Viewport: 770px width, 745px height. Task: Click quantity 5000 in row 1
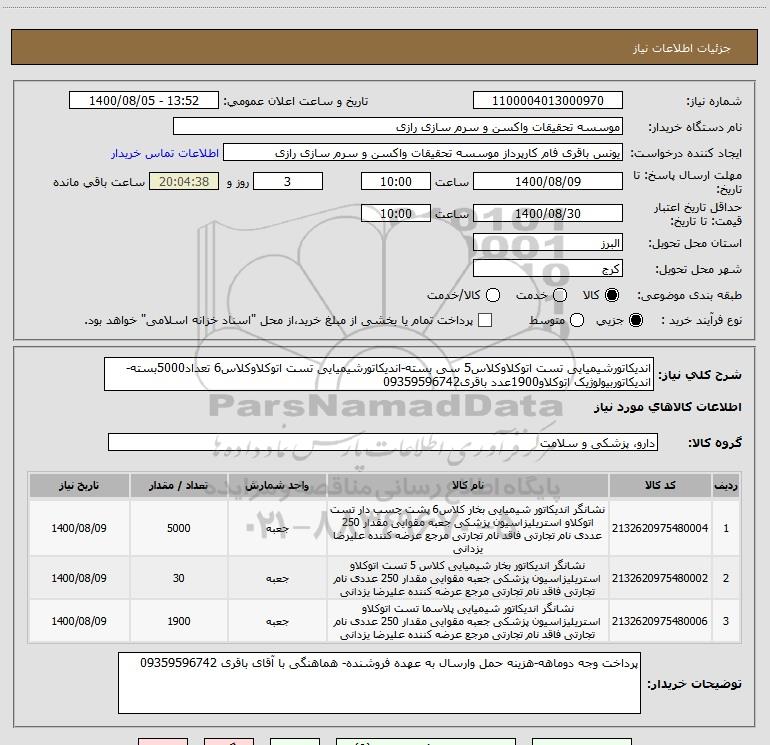tap(179, 528)
